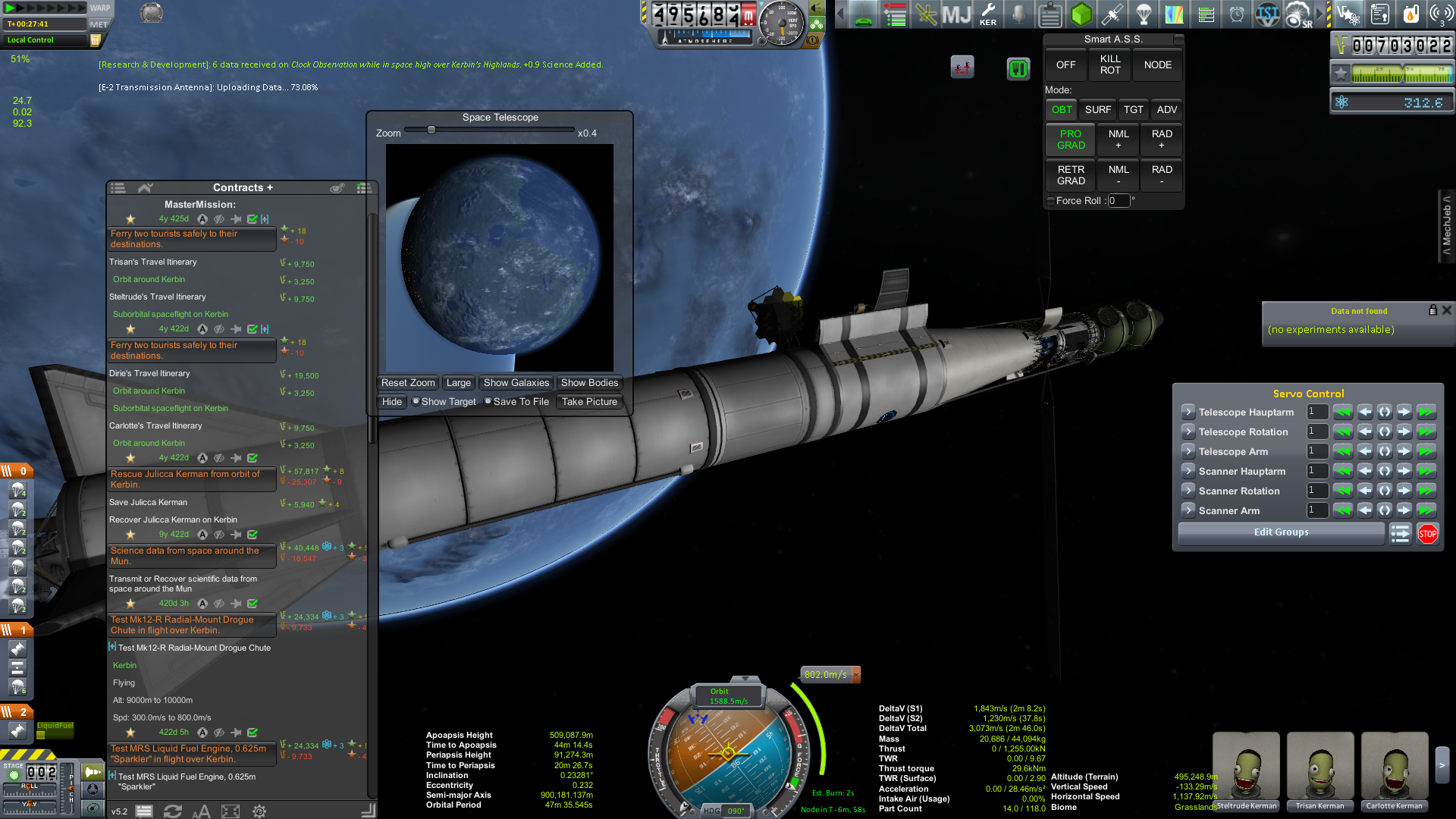Toggle the Contracts+ header eye icon
Image resolution: width=1456 pixels, height=819 pixels.
[337, 188]
